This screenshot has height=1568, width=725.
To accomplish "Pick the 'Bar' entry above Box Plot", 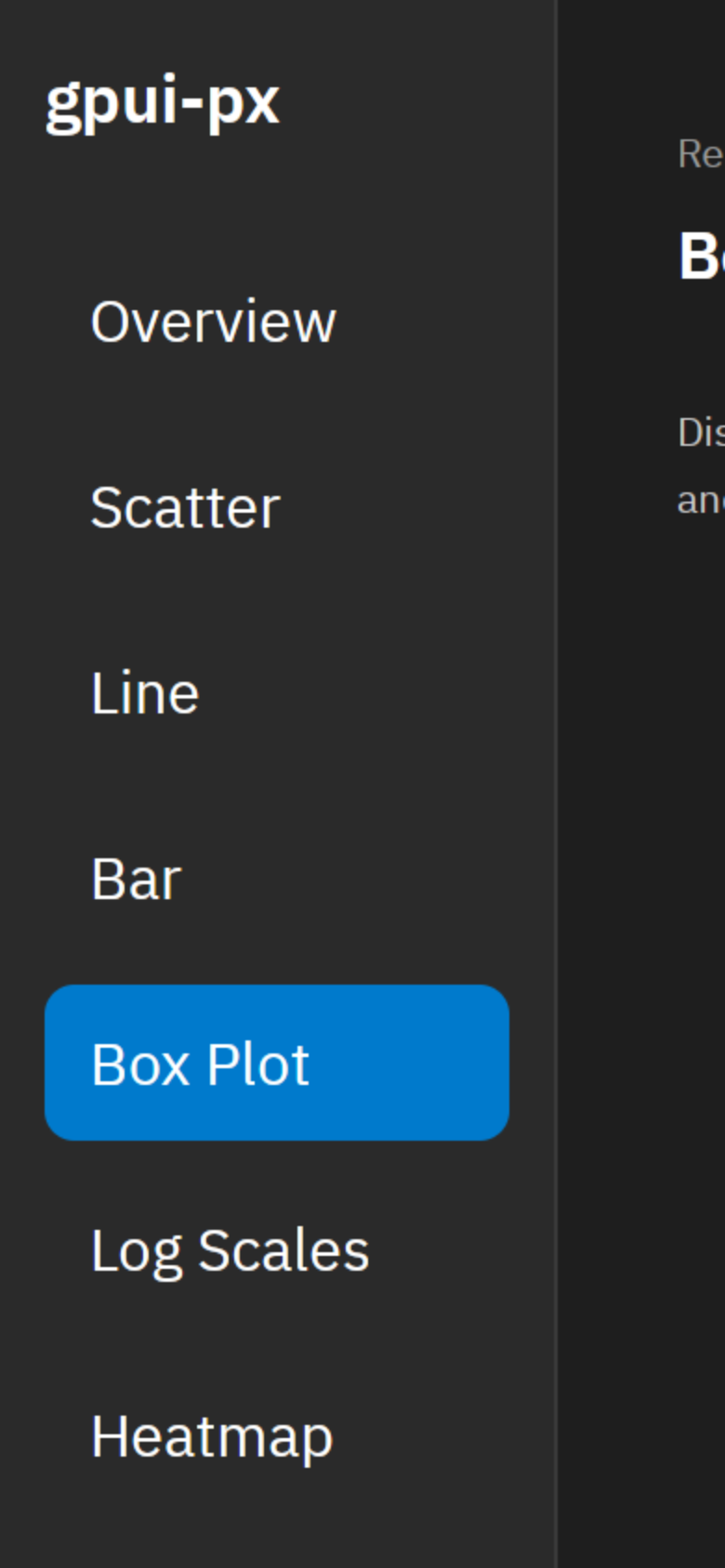I will coord(136,879).
